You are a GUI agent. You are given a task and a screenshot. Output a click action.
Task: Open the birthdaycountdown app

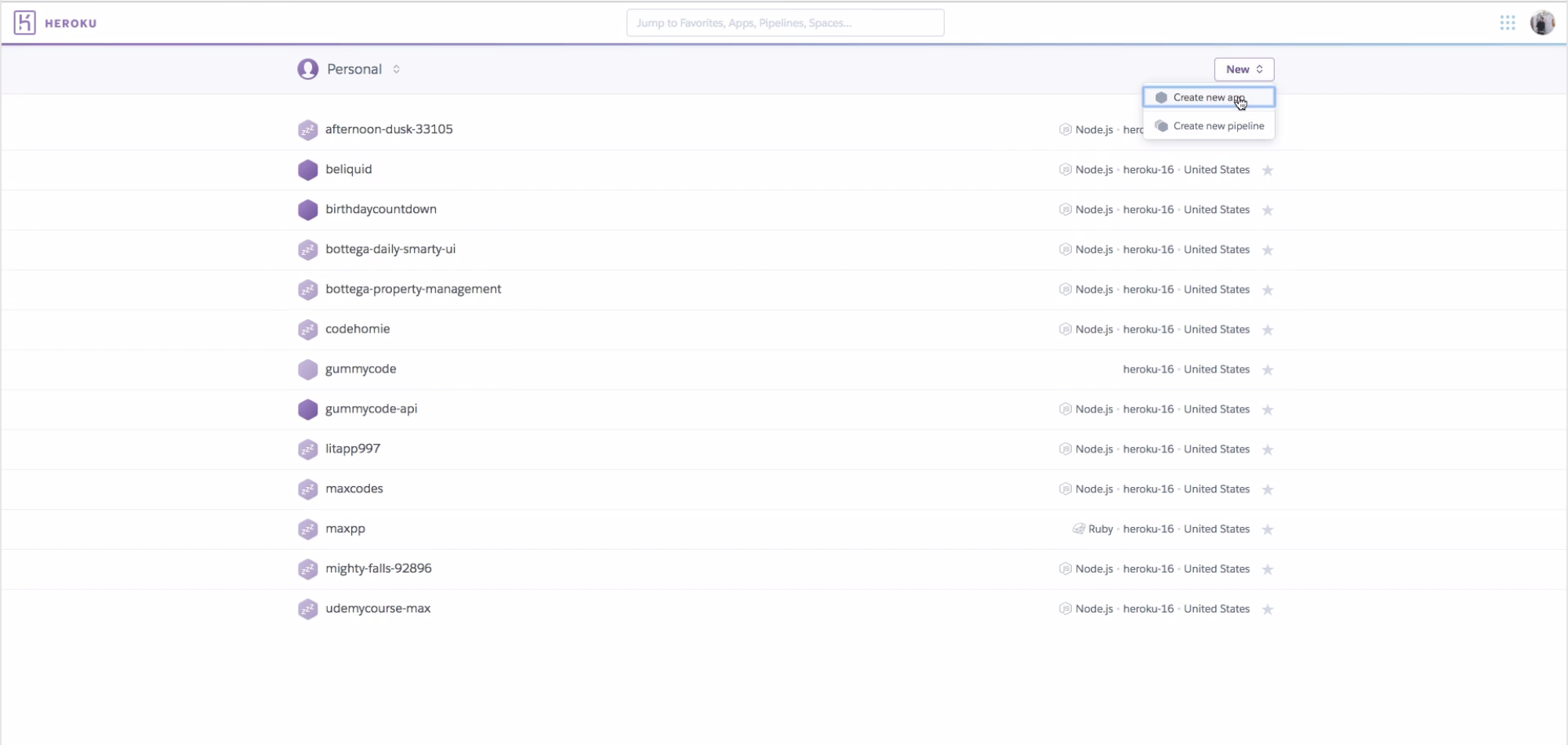point(381,209)
